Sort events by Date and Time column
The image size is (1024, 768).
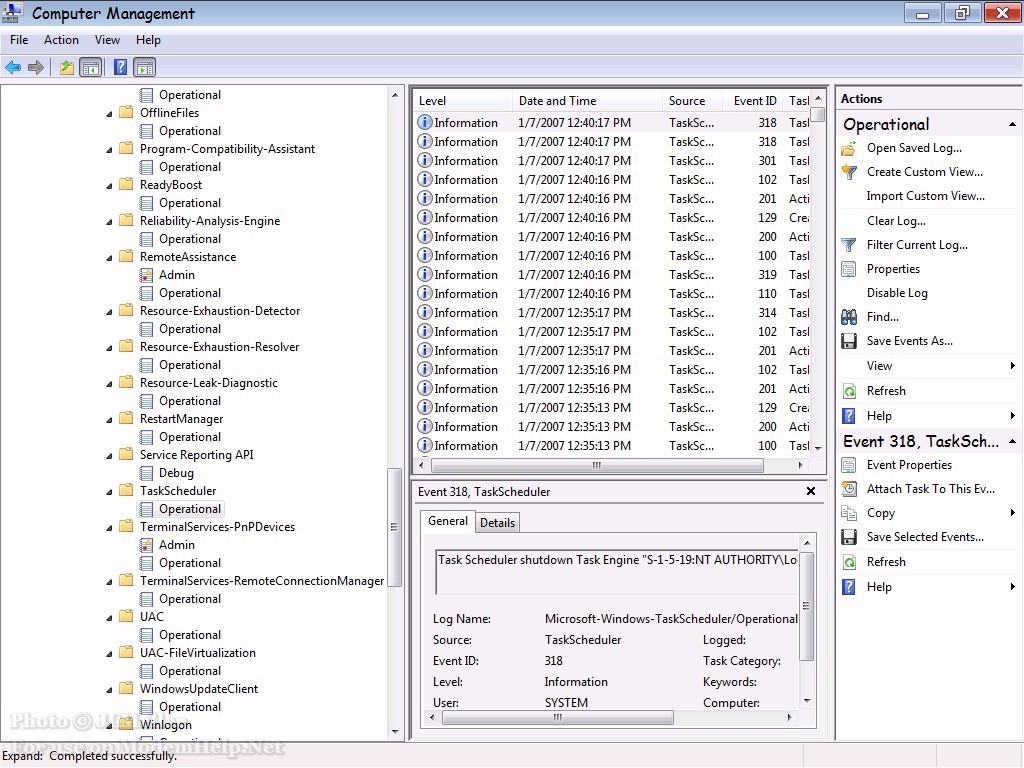587,101
